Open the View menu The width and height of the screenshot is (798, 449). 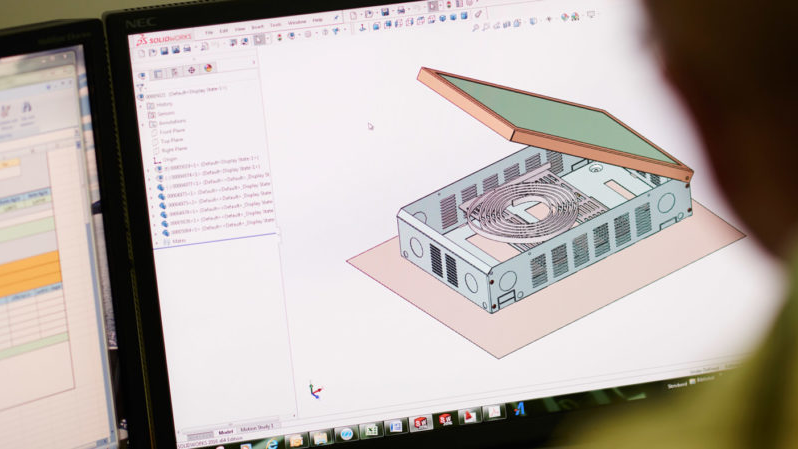[x=240, y=29]
